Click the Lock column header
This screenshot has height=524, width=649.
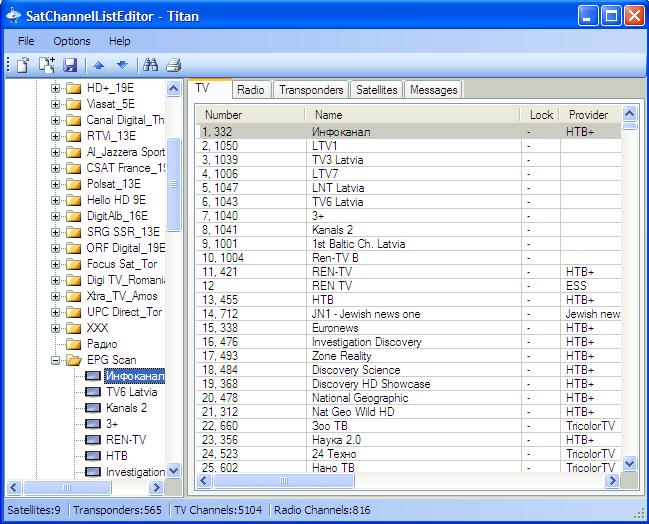click(x=540, y=115)
